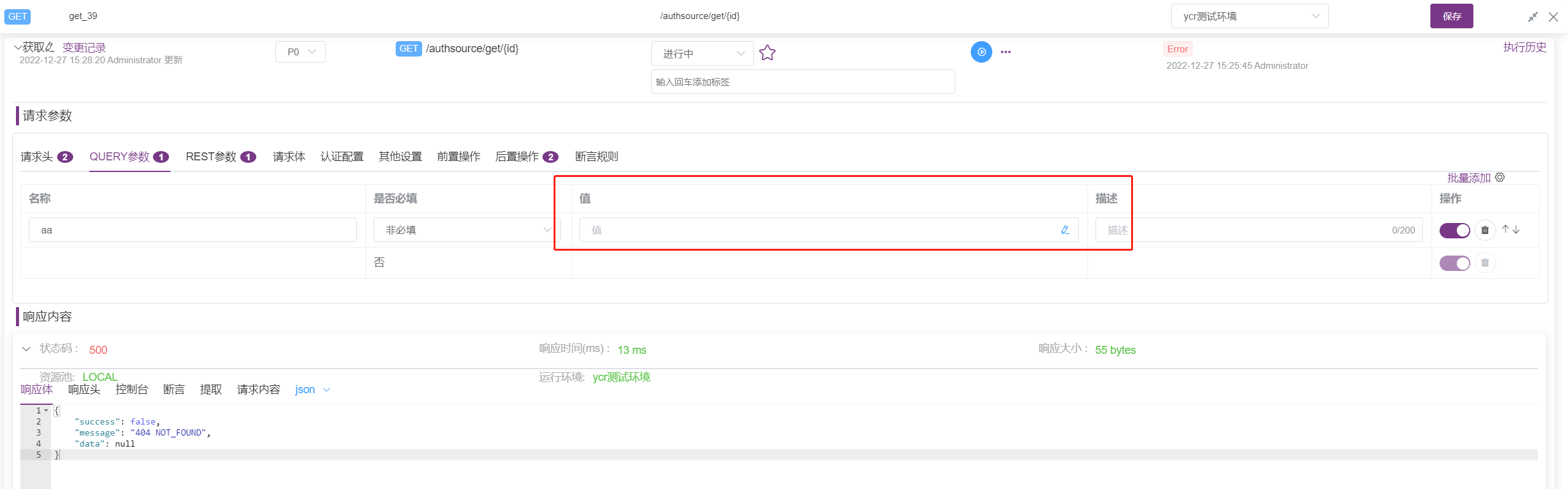Click the 13 ms response time value

(x=632, y=350)
